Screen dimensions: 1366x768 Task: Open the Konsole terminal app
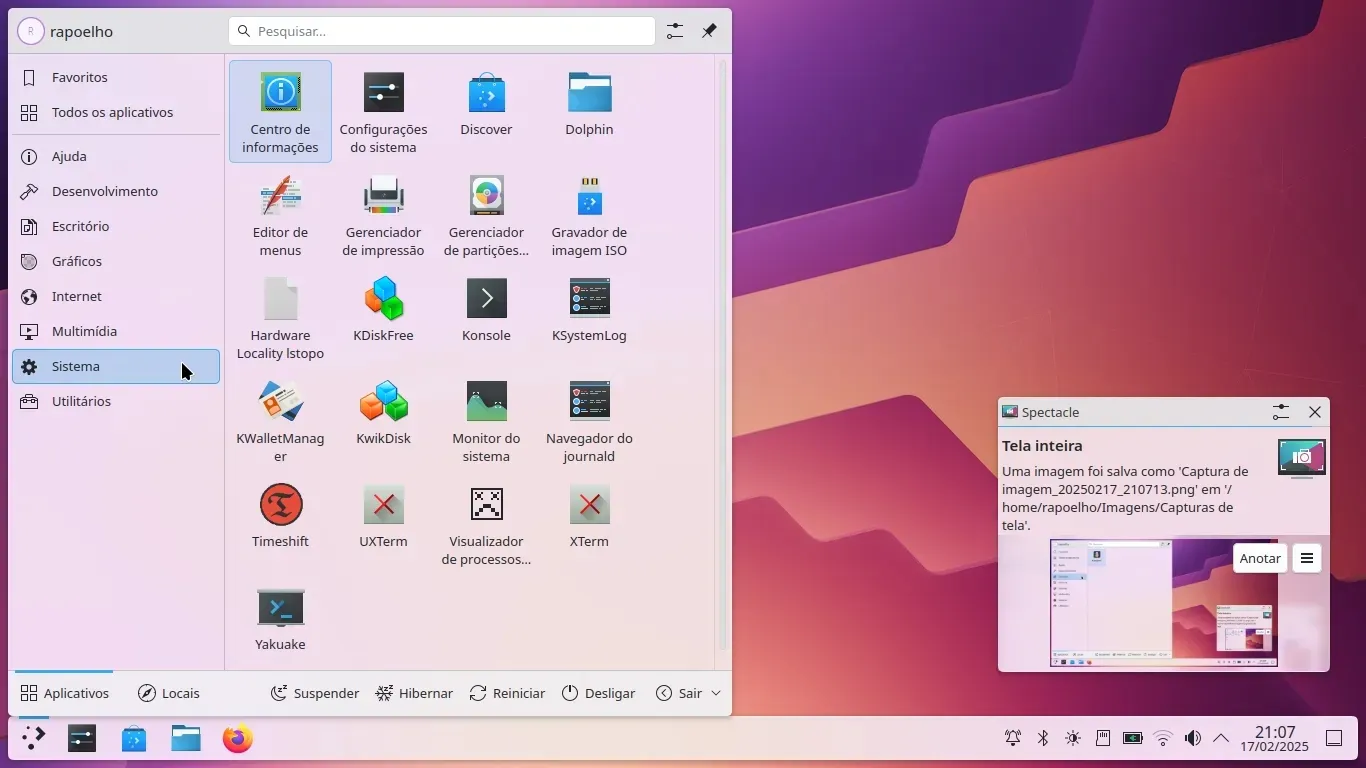pyautogui.click(x=486, y=310)
